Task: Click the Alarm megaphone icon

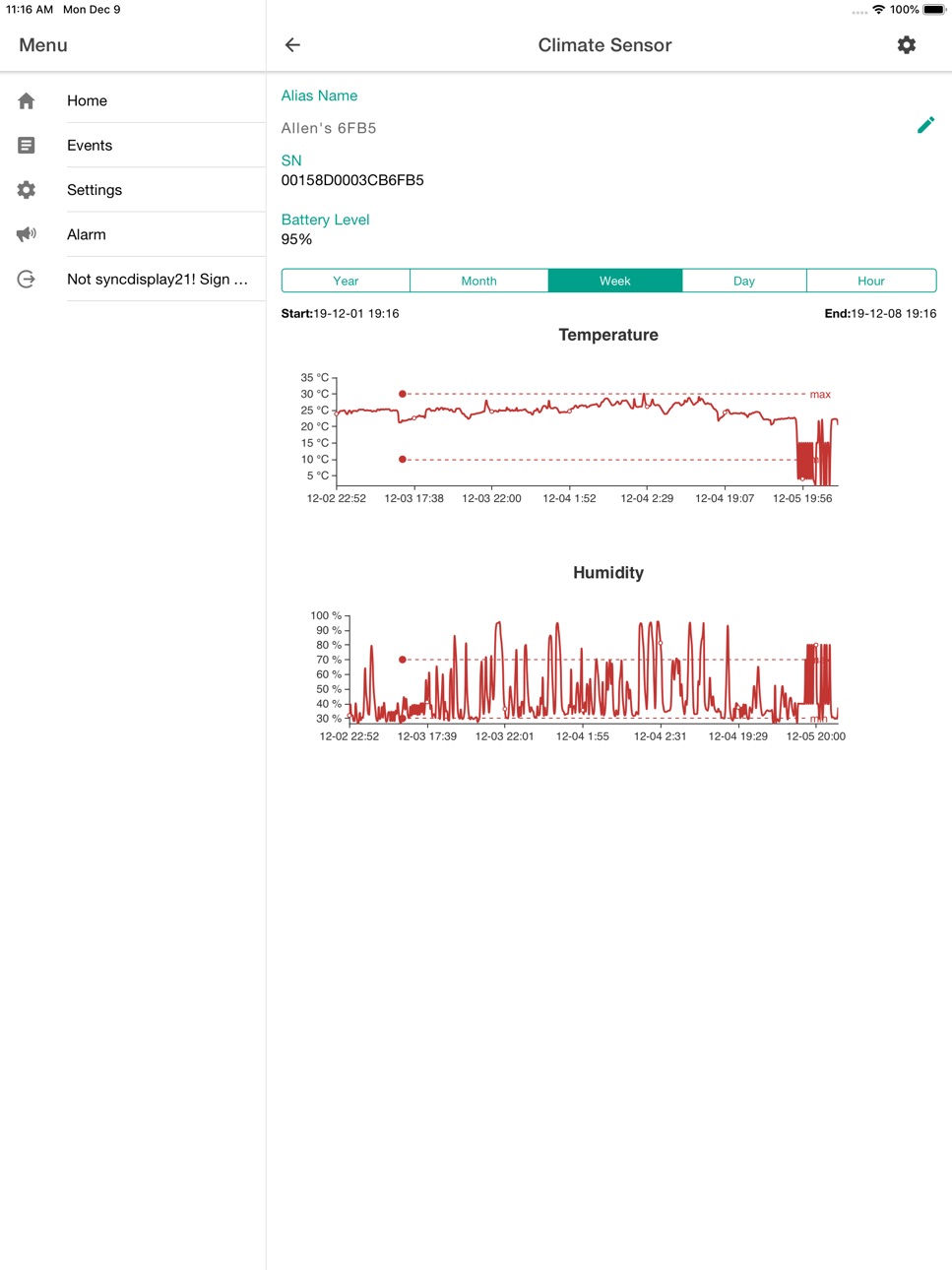Action: (27, 234)
